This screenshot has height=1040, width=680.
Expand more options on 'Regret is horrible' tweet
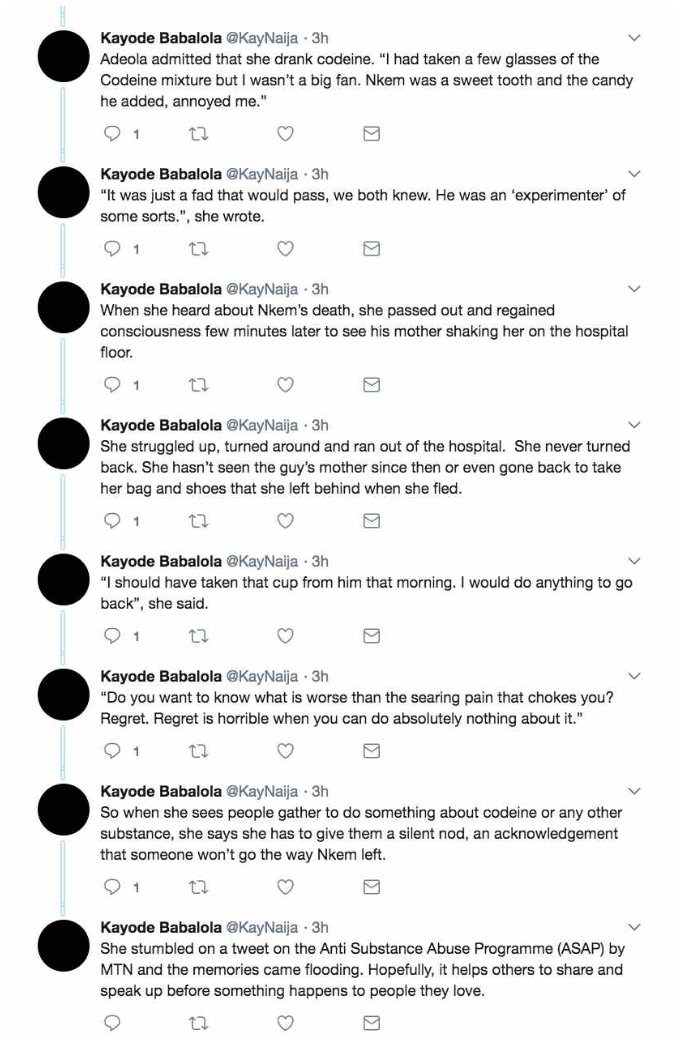coord(634,677)
